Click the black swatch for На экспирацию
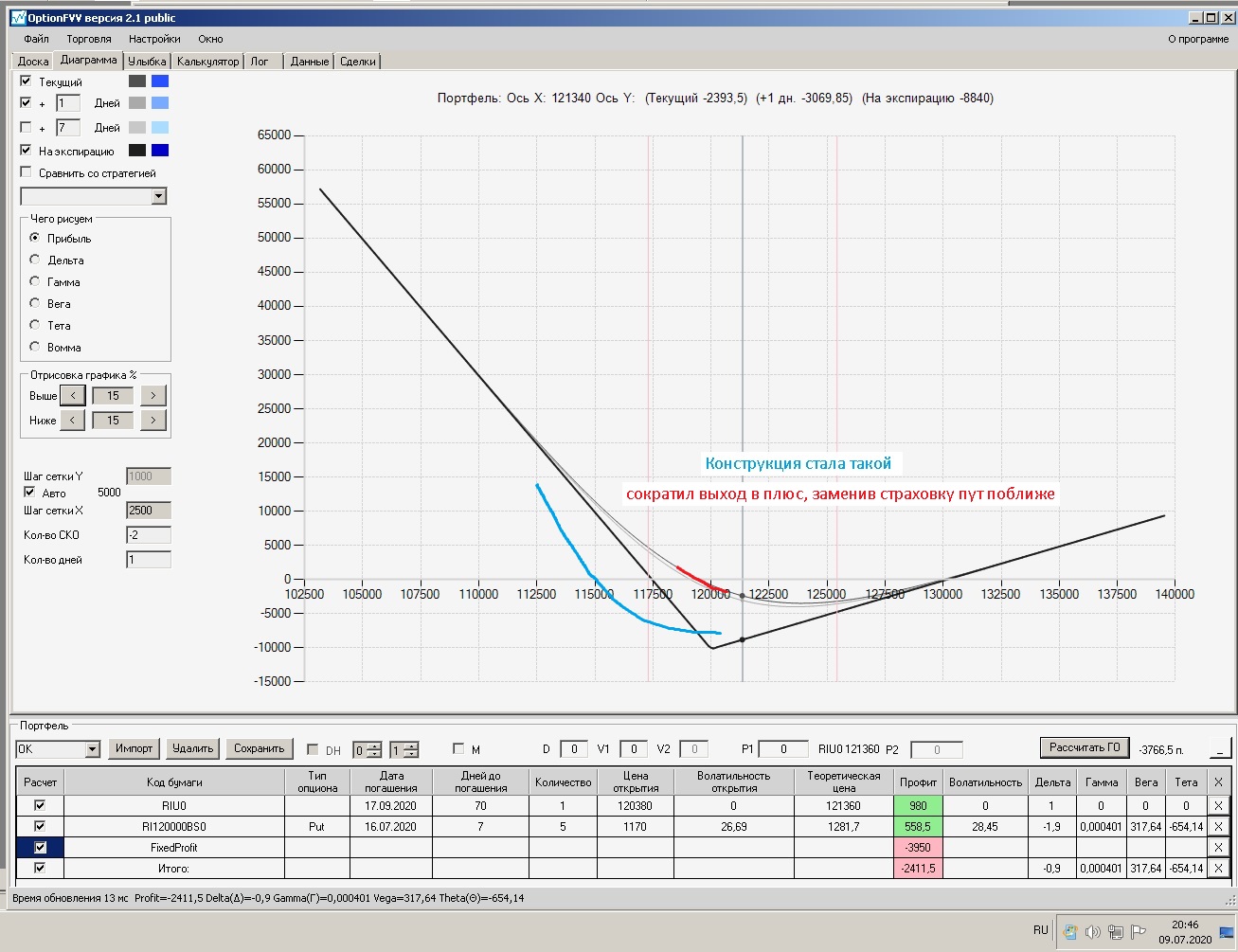 137,151
